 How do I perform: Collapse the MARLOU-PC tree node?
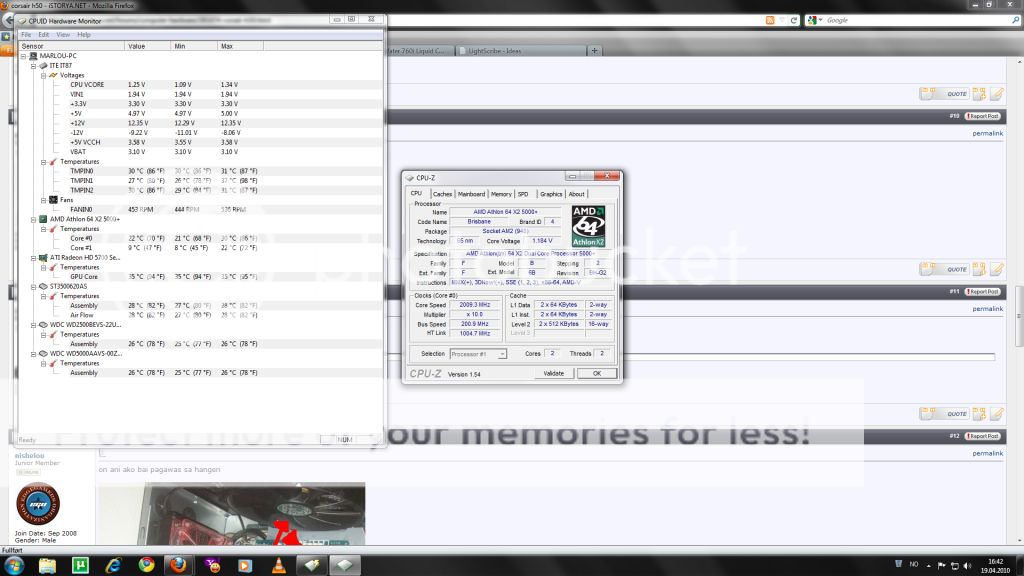click(x=25, y=55)
